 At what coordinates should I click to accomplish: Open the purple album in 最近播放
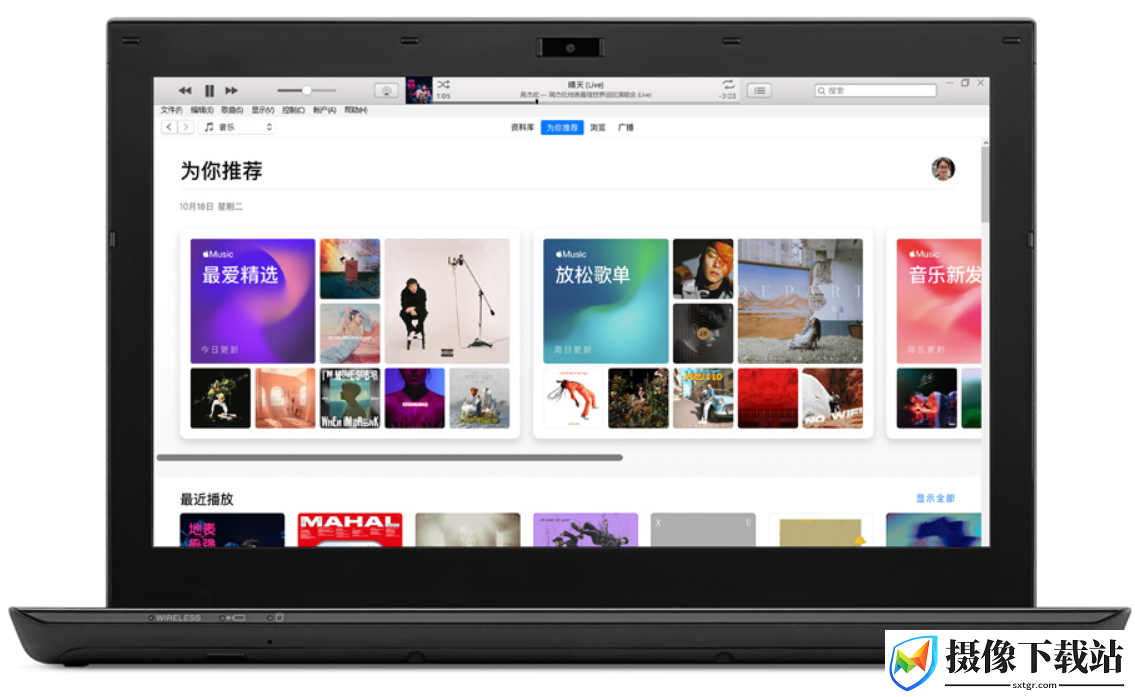click(586, 530)
